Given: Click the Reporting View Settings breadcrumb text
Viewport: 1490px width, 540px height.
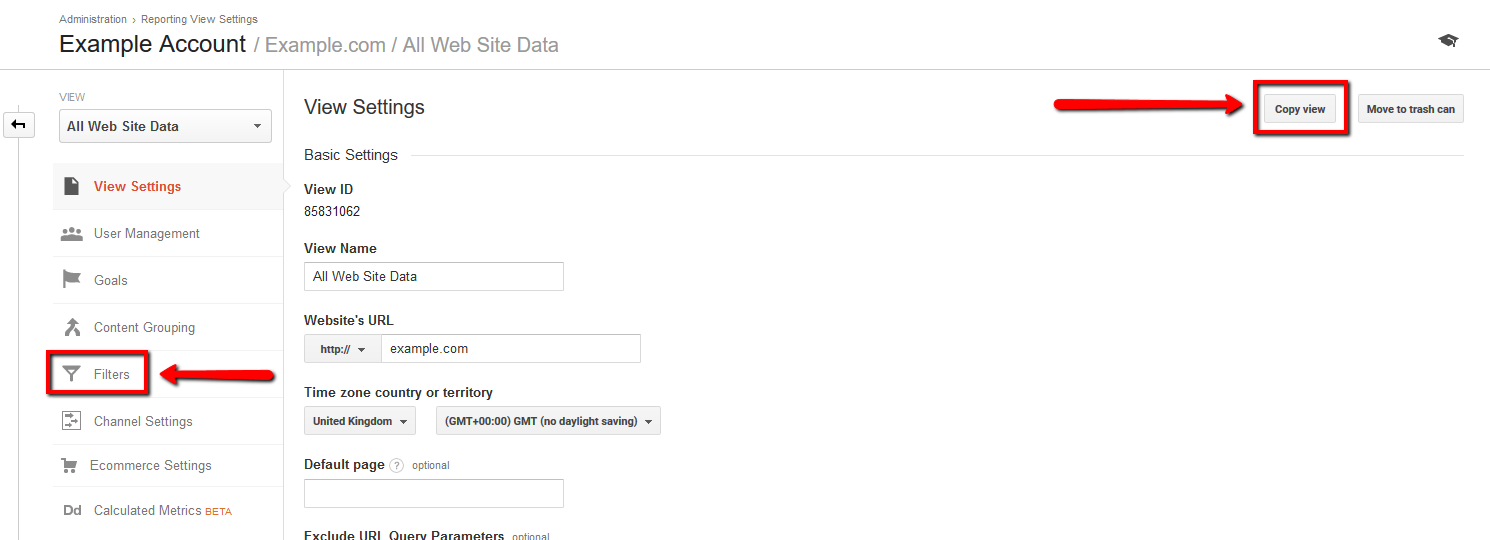Looking at the screenshot, I should (x=199, y=19).
